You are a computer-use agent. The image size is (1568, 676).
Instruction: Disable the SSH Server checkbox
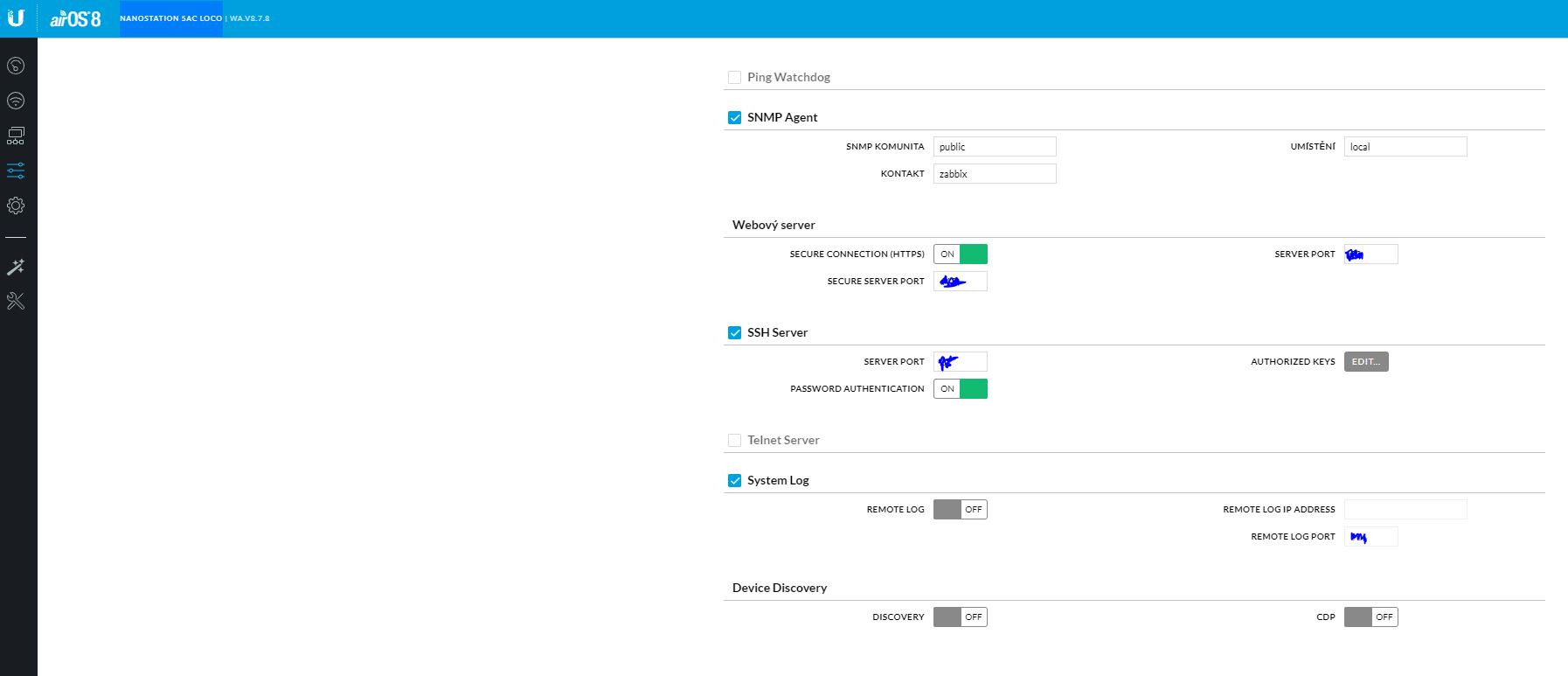(734, 333)
